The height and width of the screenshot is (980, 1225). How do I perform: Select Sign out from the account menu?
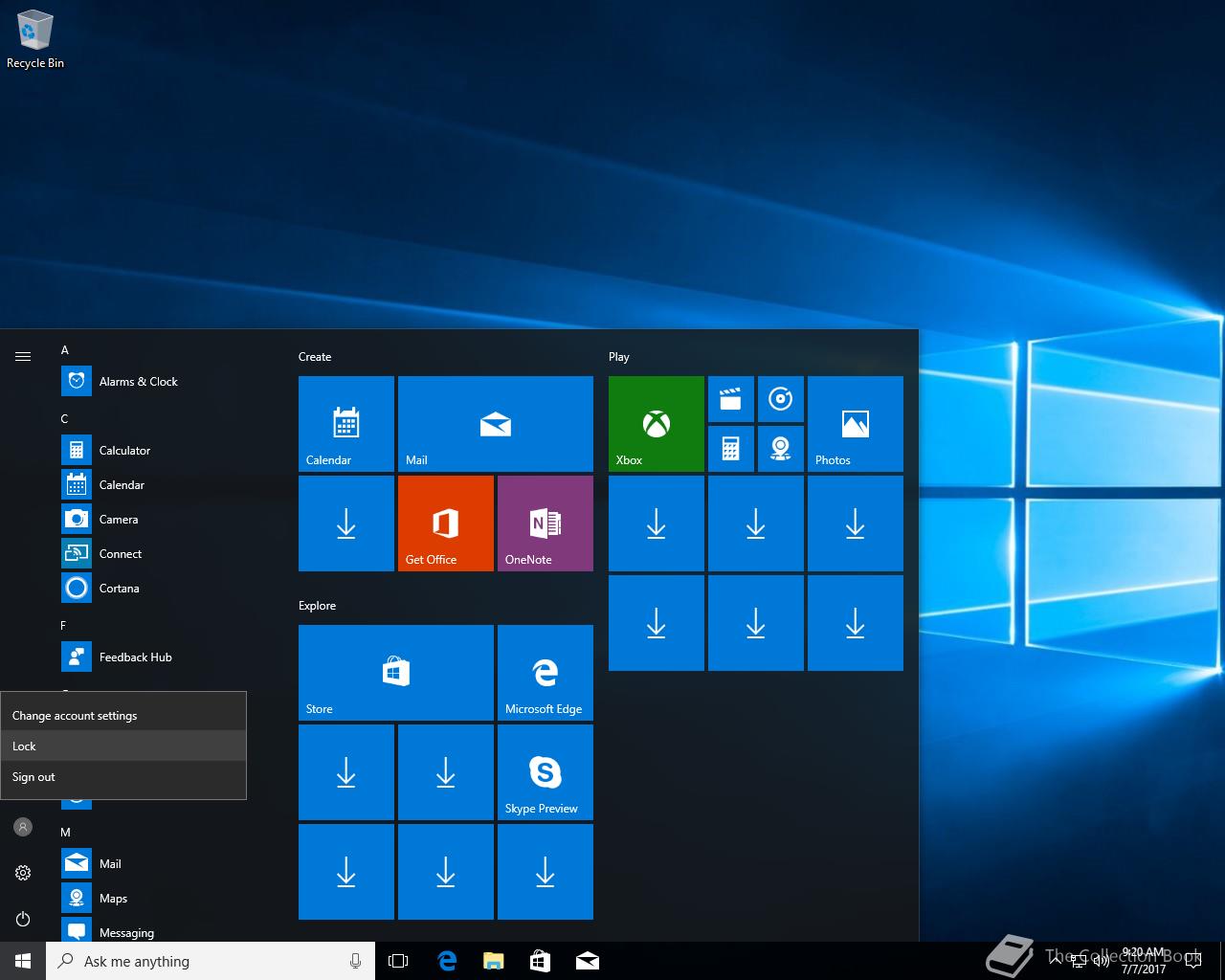tap(123, 776)
